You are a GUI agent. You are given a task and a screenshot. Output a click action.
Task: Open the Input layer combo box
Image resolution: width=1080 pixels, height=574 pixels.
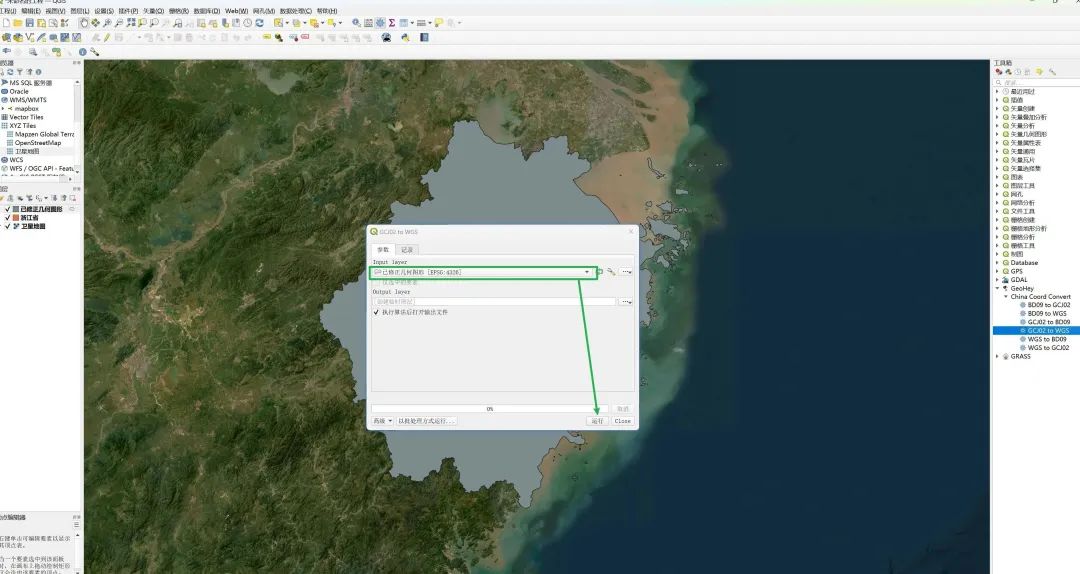pyautogui.click(x=484, y=272)
